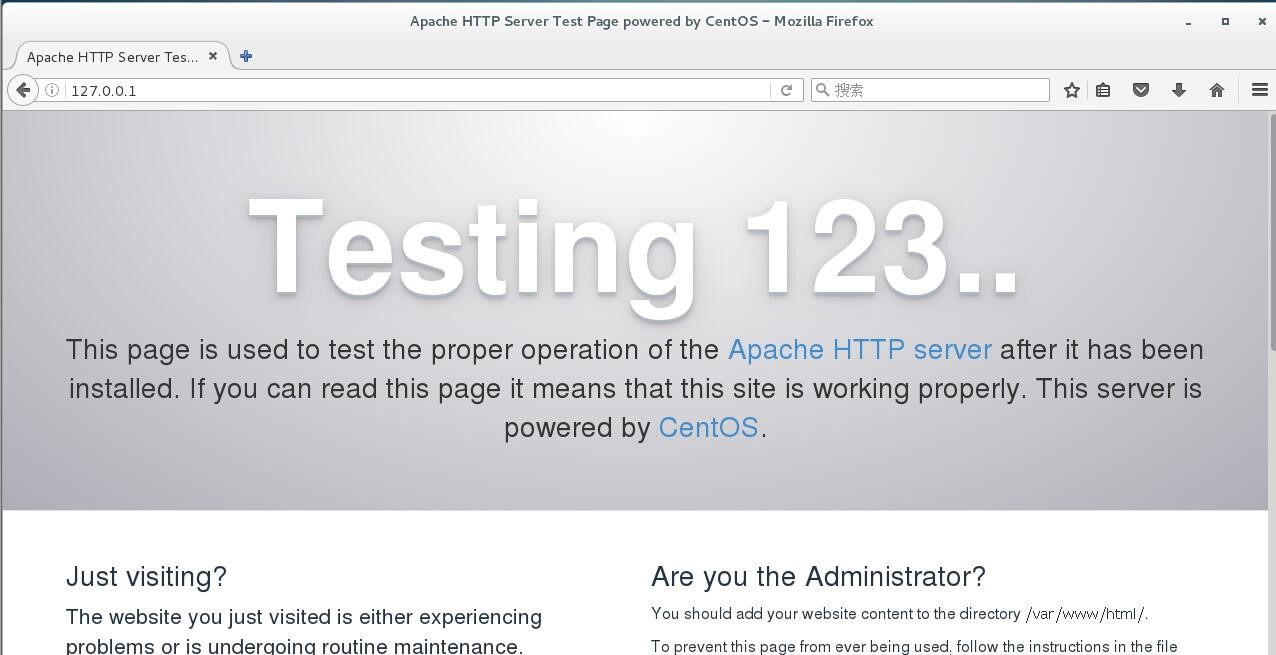Click the 'Just visiting?' heading

147,577
